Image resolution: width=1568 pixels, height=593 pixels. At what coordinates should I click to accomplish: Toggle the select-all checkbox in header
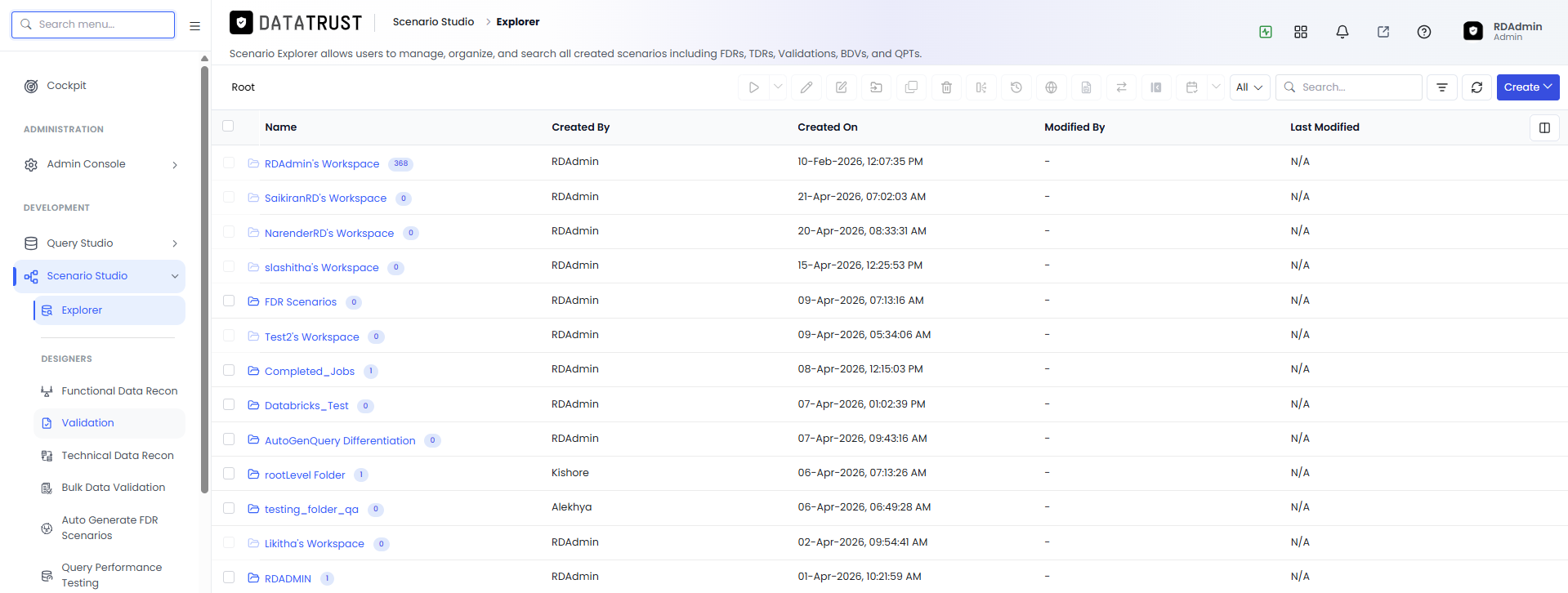(228, 126)
